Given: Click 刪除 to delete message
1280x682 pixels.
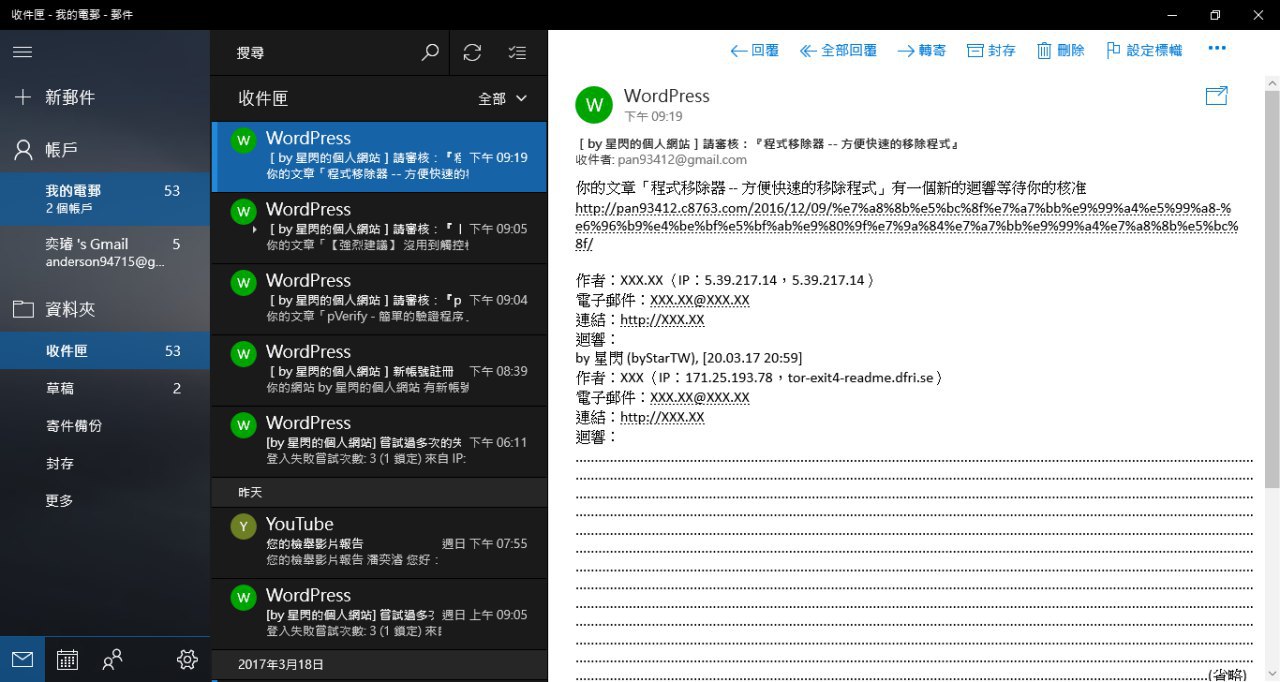Looking at the screenshot, I should click(1060, 50).
